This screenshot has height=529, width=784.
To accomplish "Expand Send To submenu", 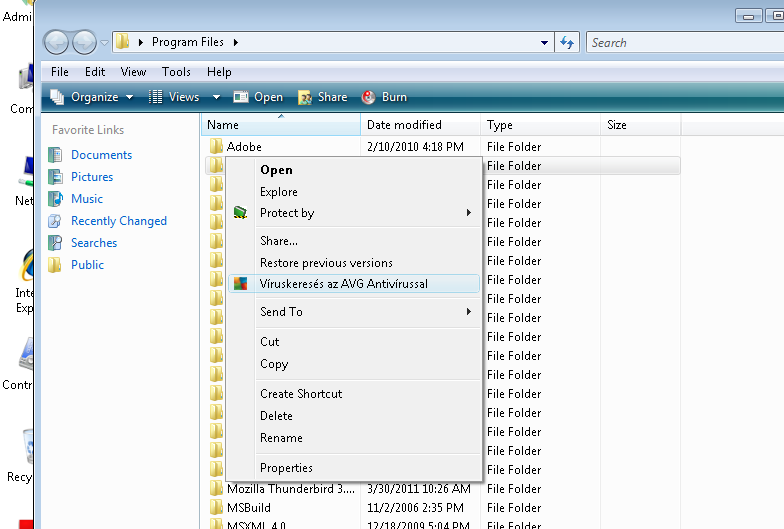I will coord(354,312).
